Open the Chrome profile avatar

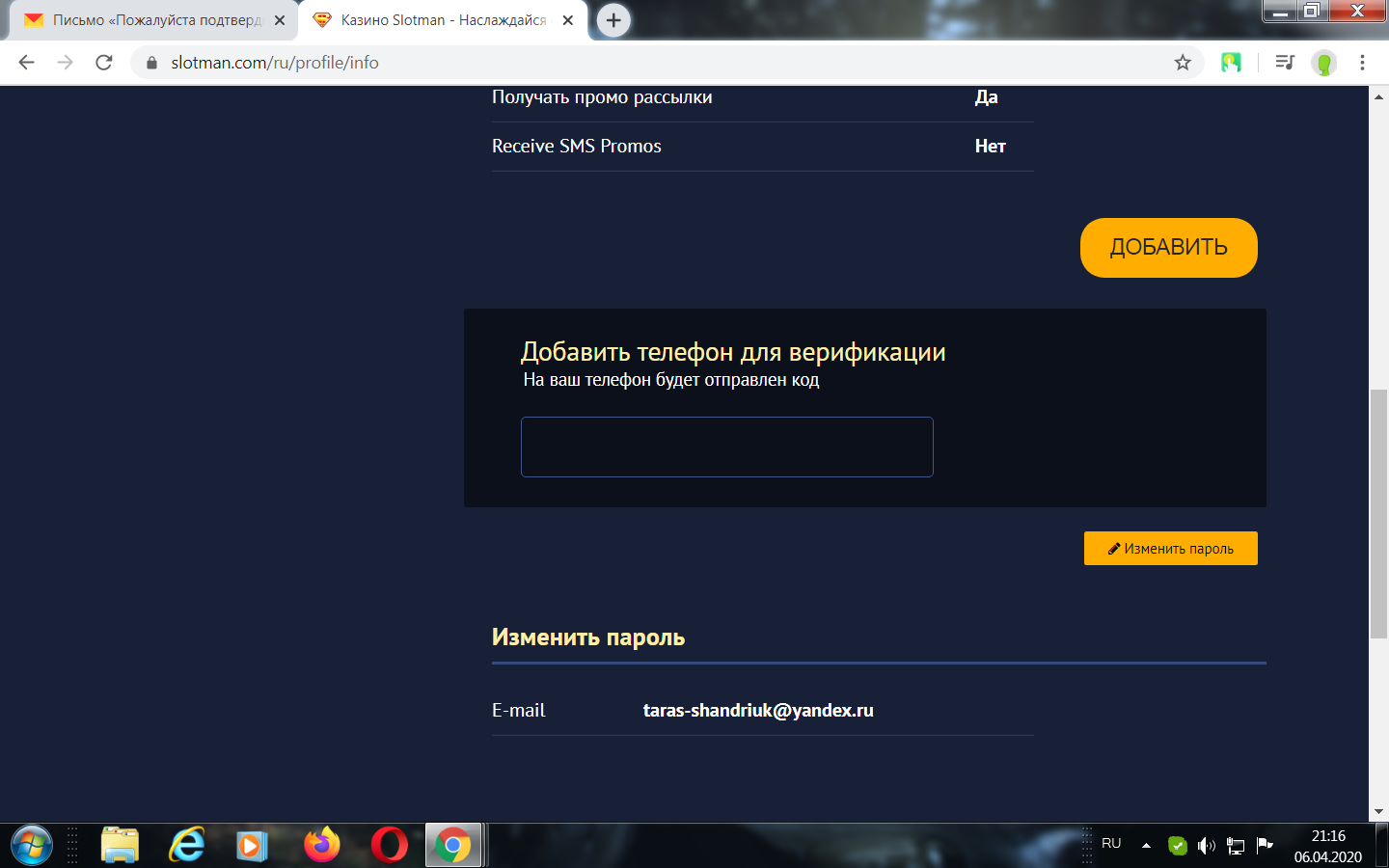[1324, 63]
